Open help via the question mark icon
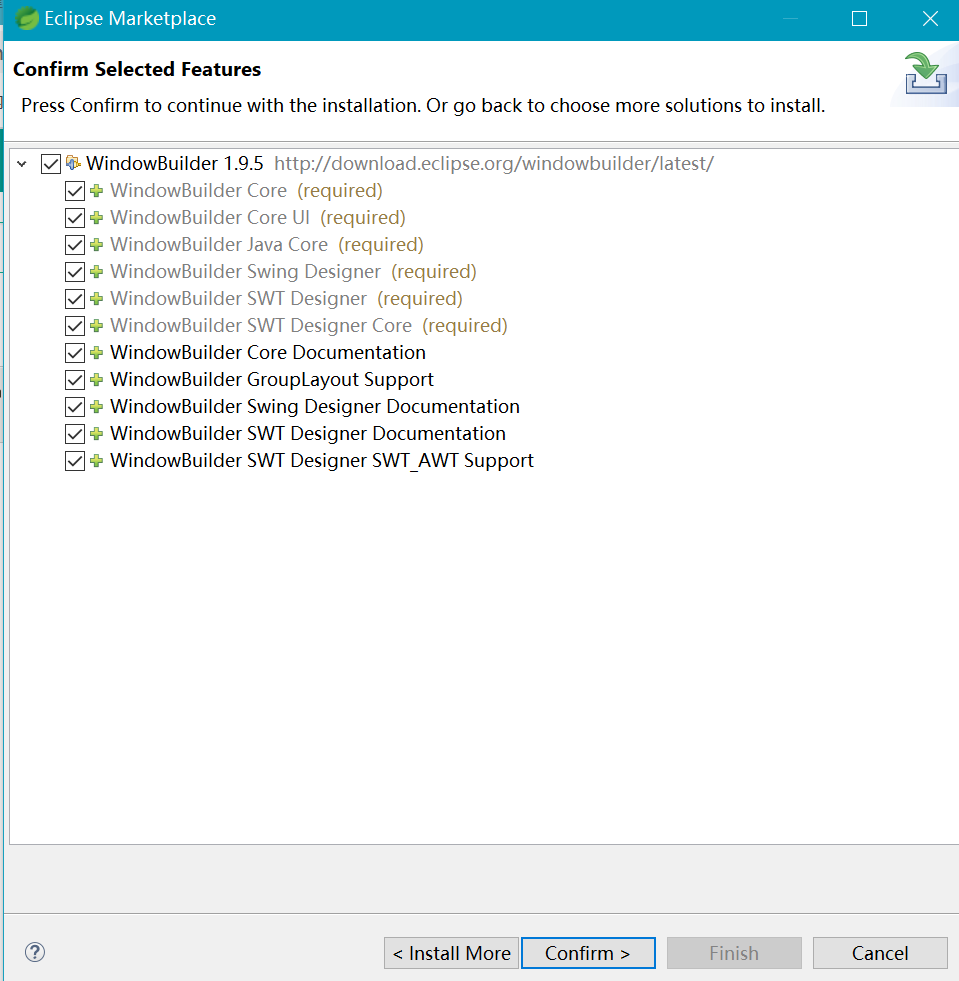This screenshot has height=981, width=959. click(35, 952)
